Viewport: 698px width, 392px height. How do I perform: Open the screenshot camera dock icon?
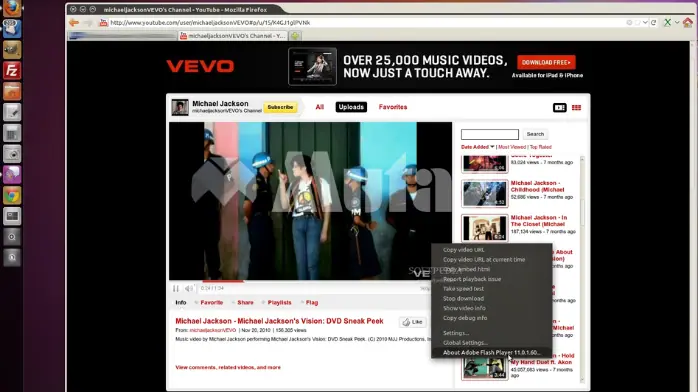tap(12, 154)
